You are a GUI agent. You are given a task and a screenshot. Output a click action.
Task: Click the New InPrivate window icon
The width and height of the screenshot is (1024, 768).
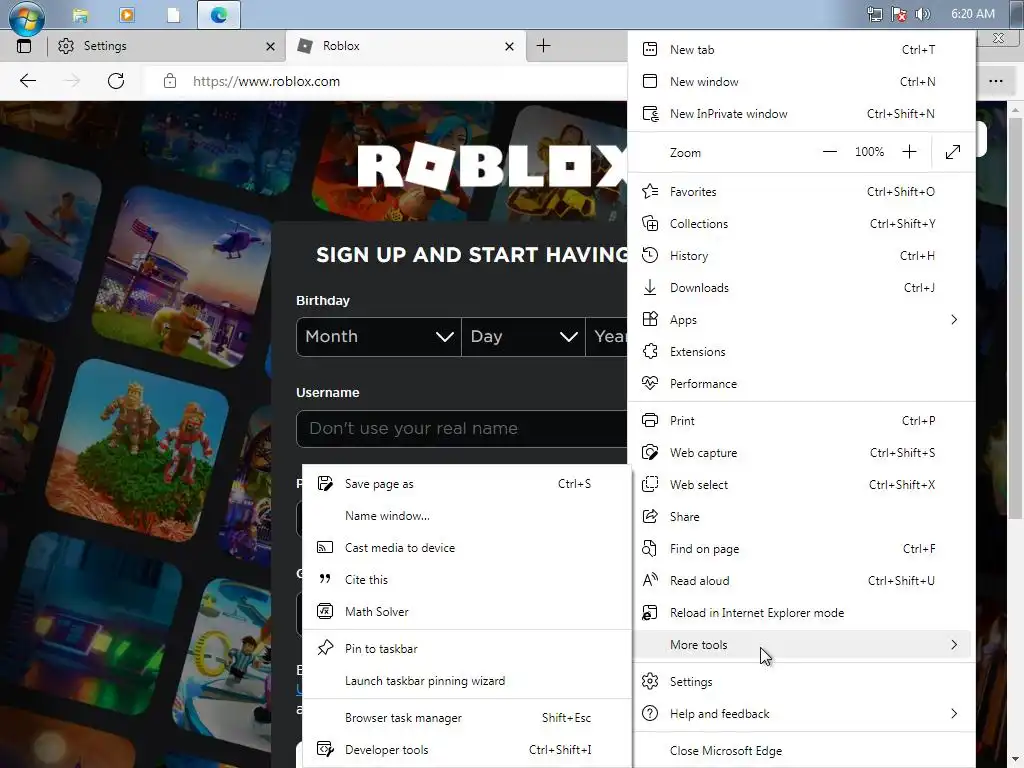(x=650, y=114)
